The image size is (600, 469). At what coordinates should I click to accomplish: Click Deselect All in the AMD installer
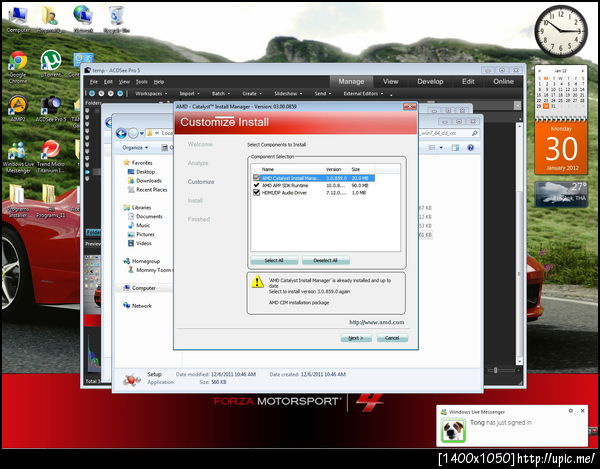326,261
